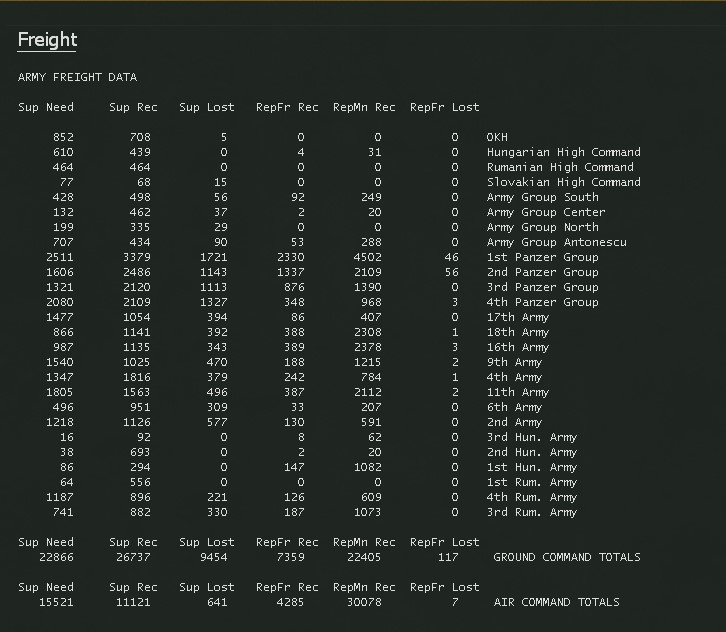Image resolution: width=726 pixels, height=632 pixels.
Task: Select Army Group Center entry
Action: click(545, 212)
